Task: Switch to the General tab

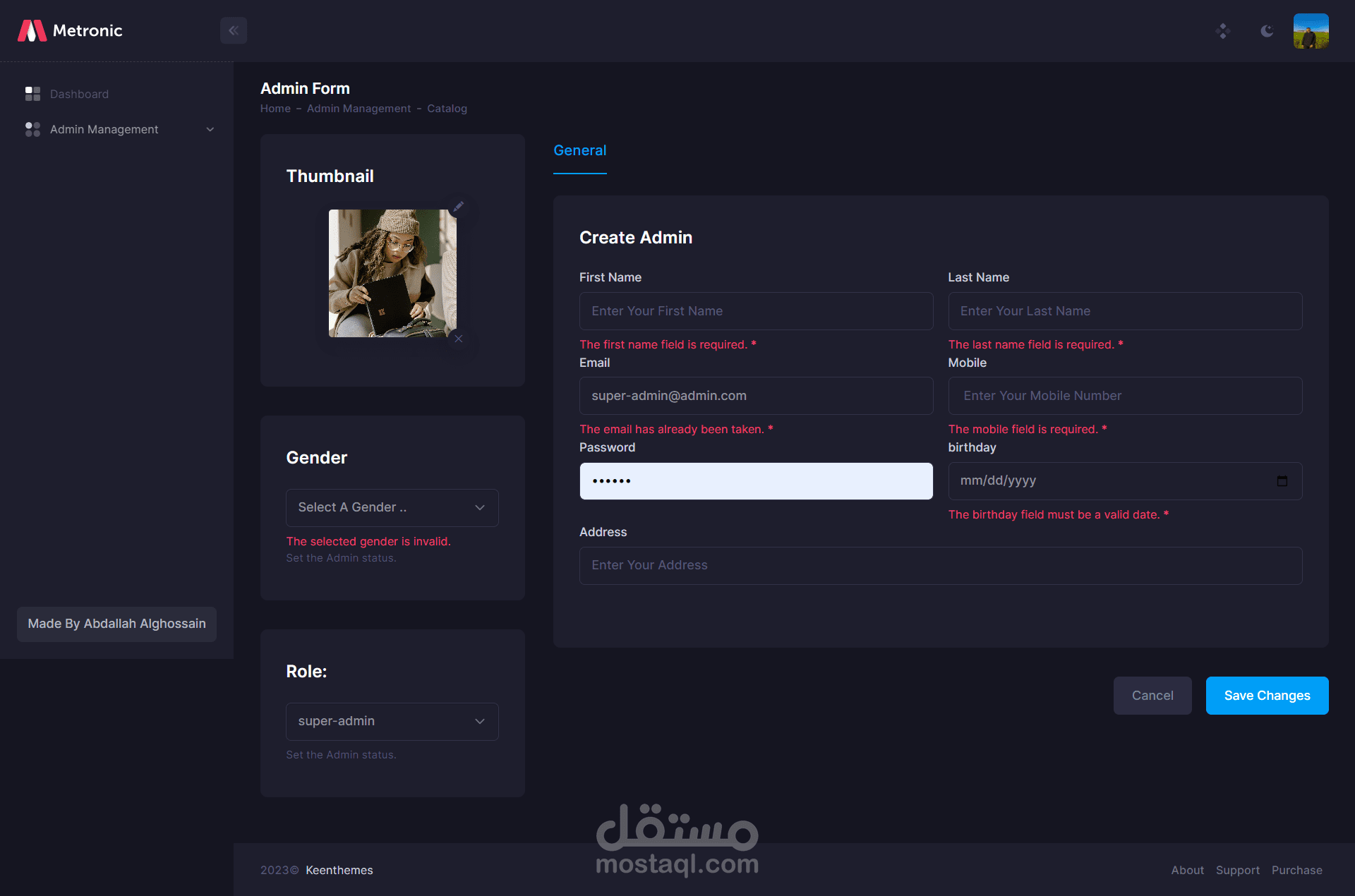Action: click(579, 150)
